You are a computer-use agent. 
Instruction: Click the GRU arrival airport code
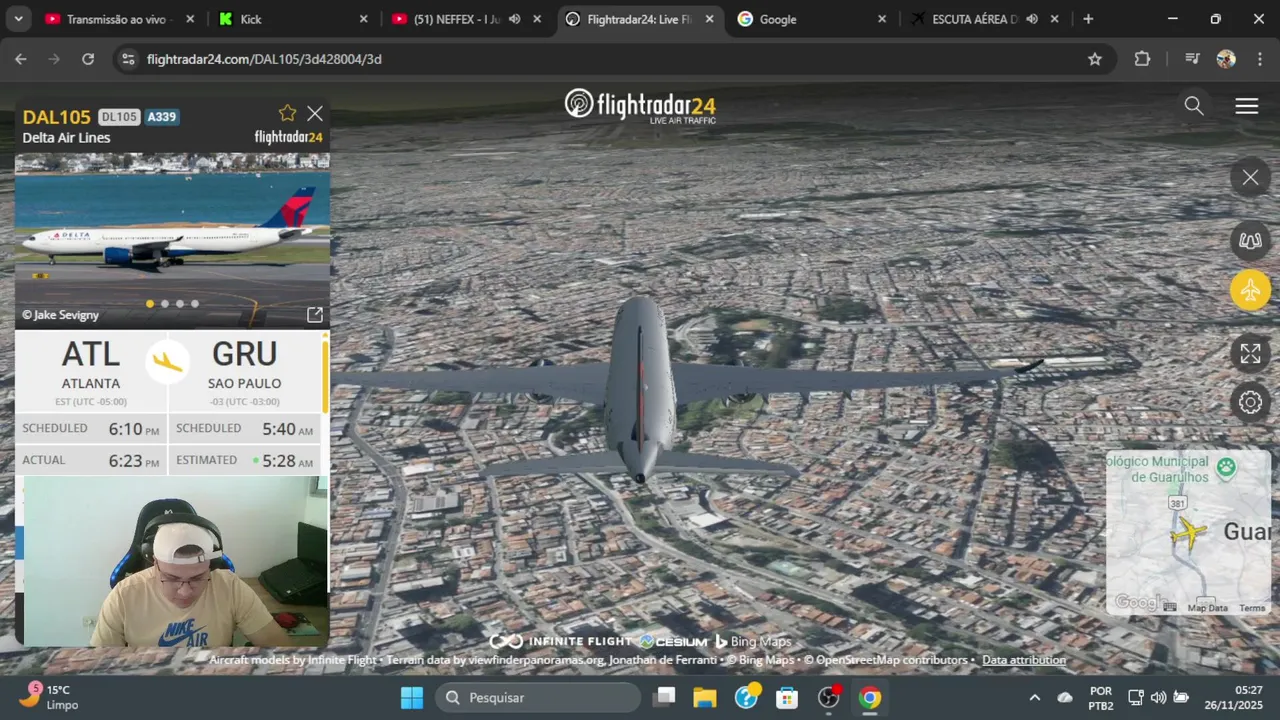click(244, 354)
